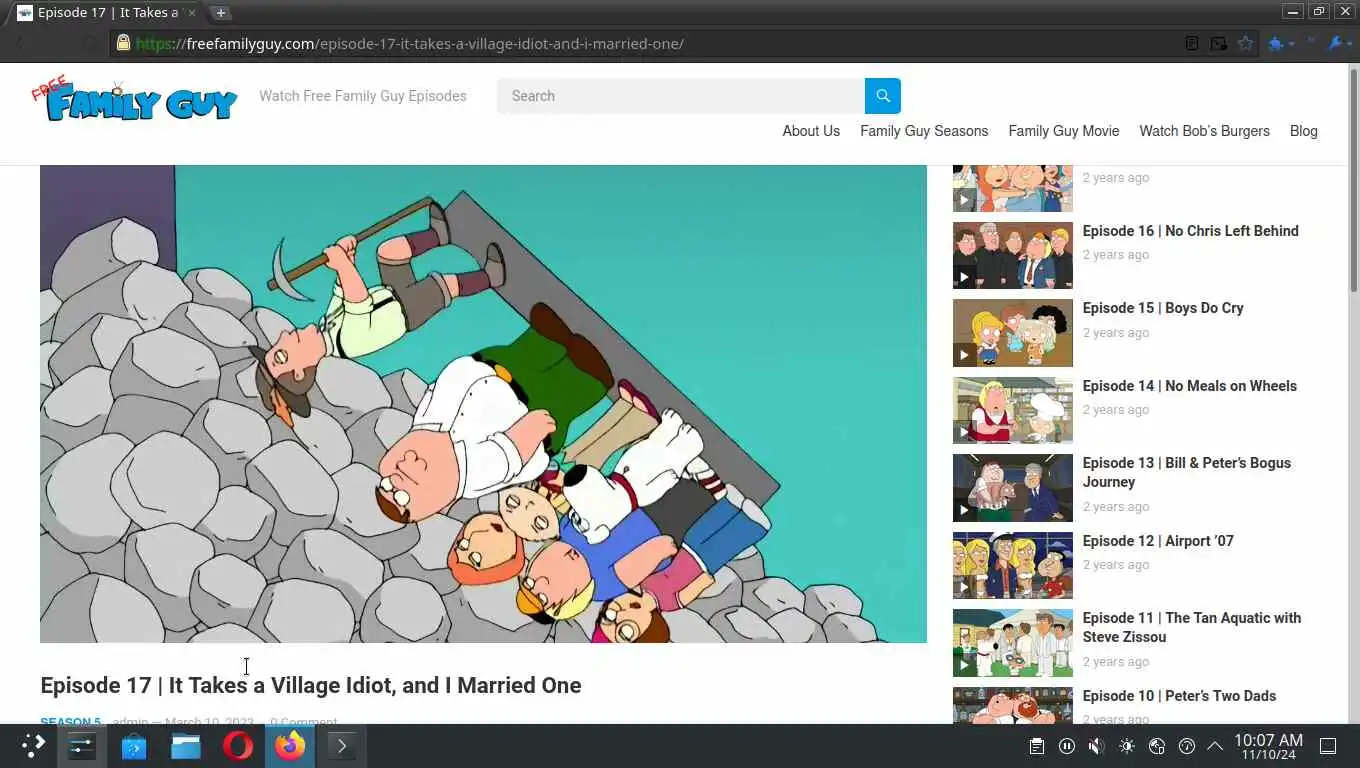The height and width of the screenshot is (768, 1360).
Task: Open the Blog menu item
Action: pos(1303,131)
